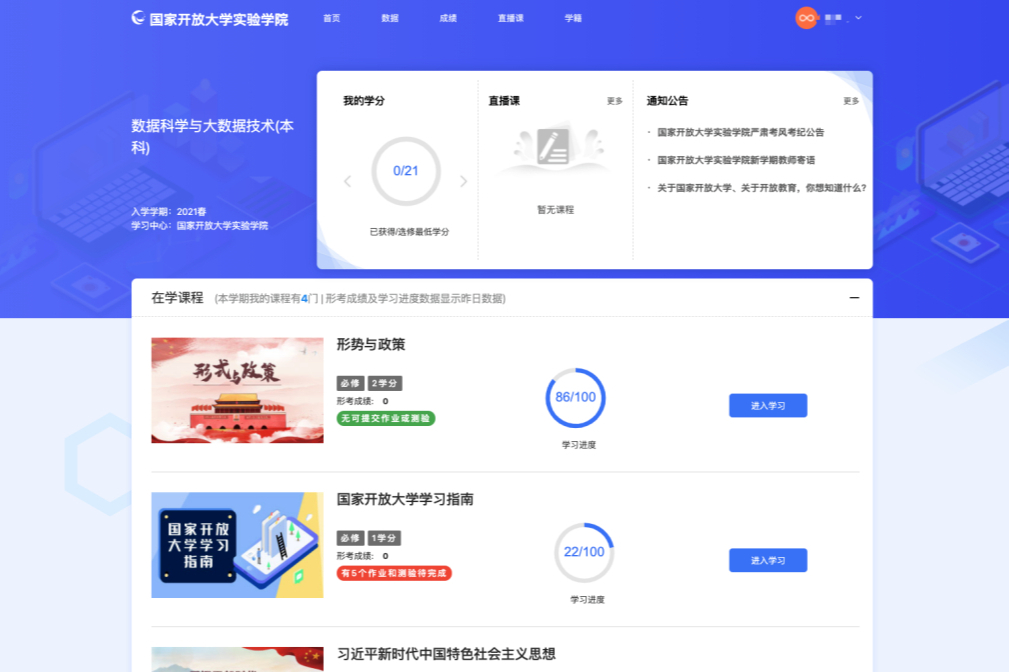Open the 直播课 nav item
The width and height of the screenshot is (1009, 672).
(510, 18)
